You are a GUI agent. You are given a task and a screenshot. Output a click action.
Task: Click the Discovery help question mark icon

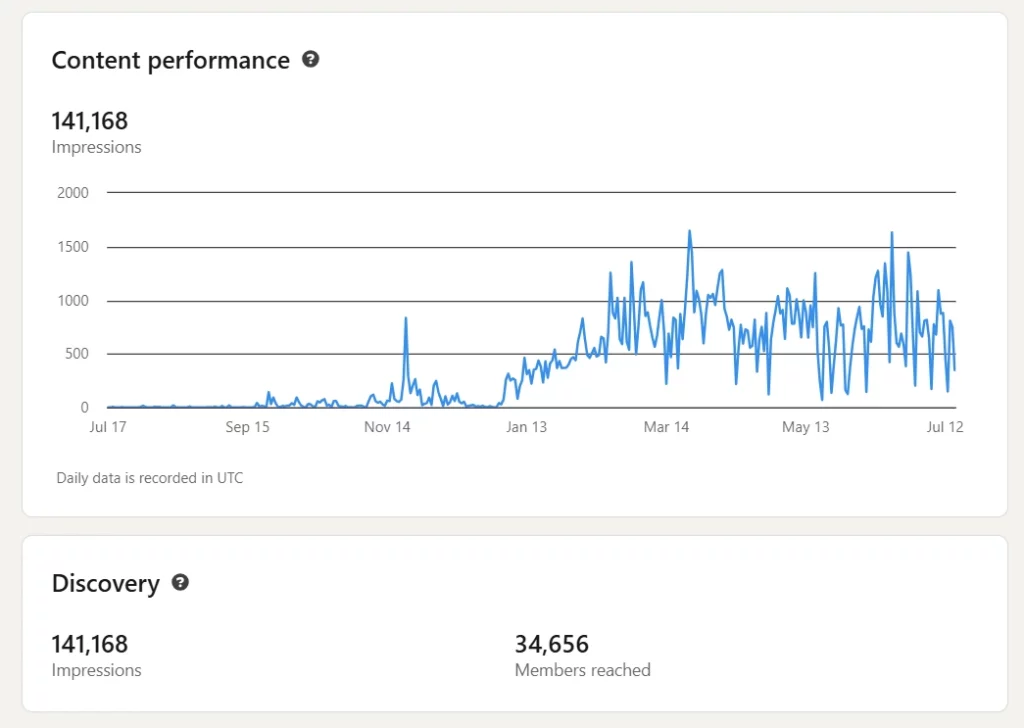[x=180, y=582]
